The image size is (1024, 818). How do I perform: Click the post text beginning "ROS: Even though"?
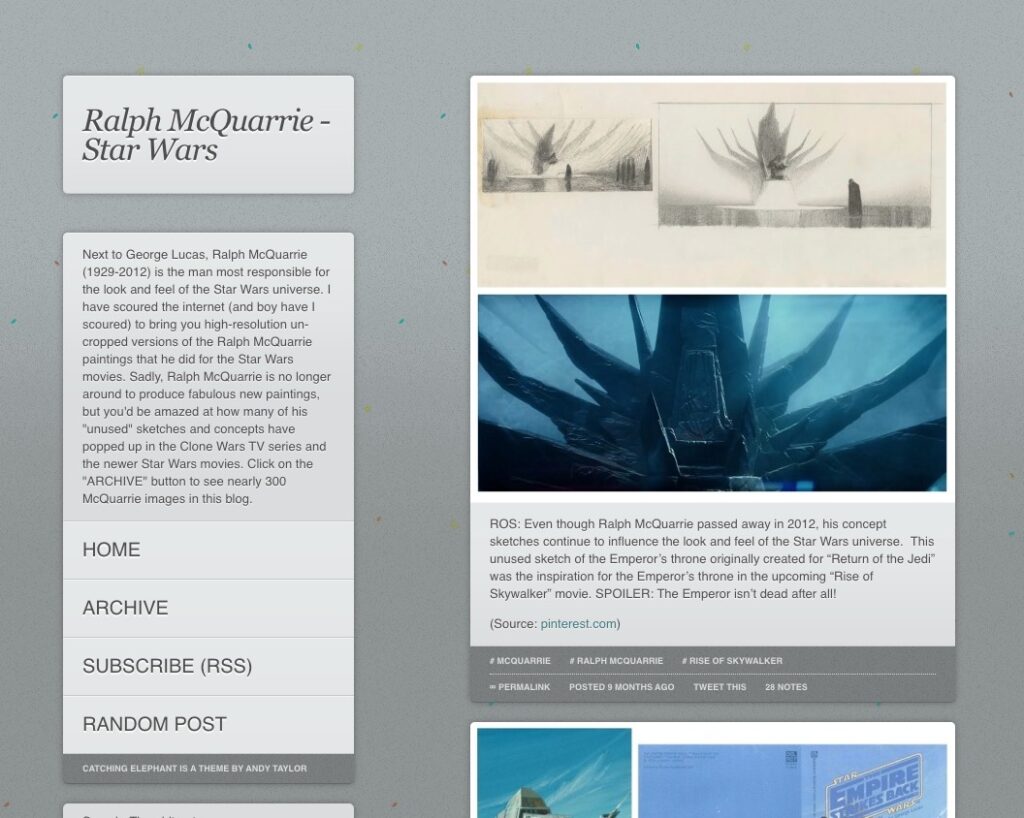point(712,559)
